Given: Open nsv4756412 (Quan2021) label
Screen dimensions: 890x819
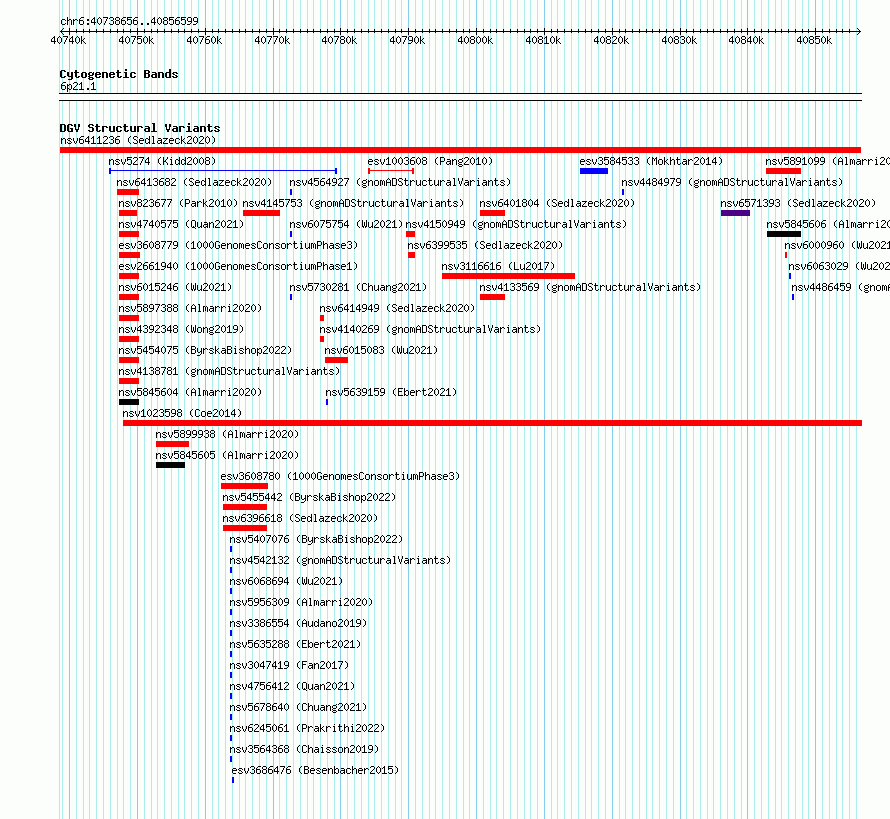Looking at the screenshot, I should (292, 686).
